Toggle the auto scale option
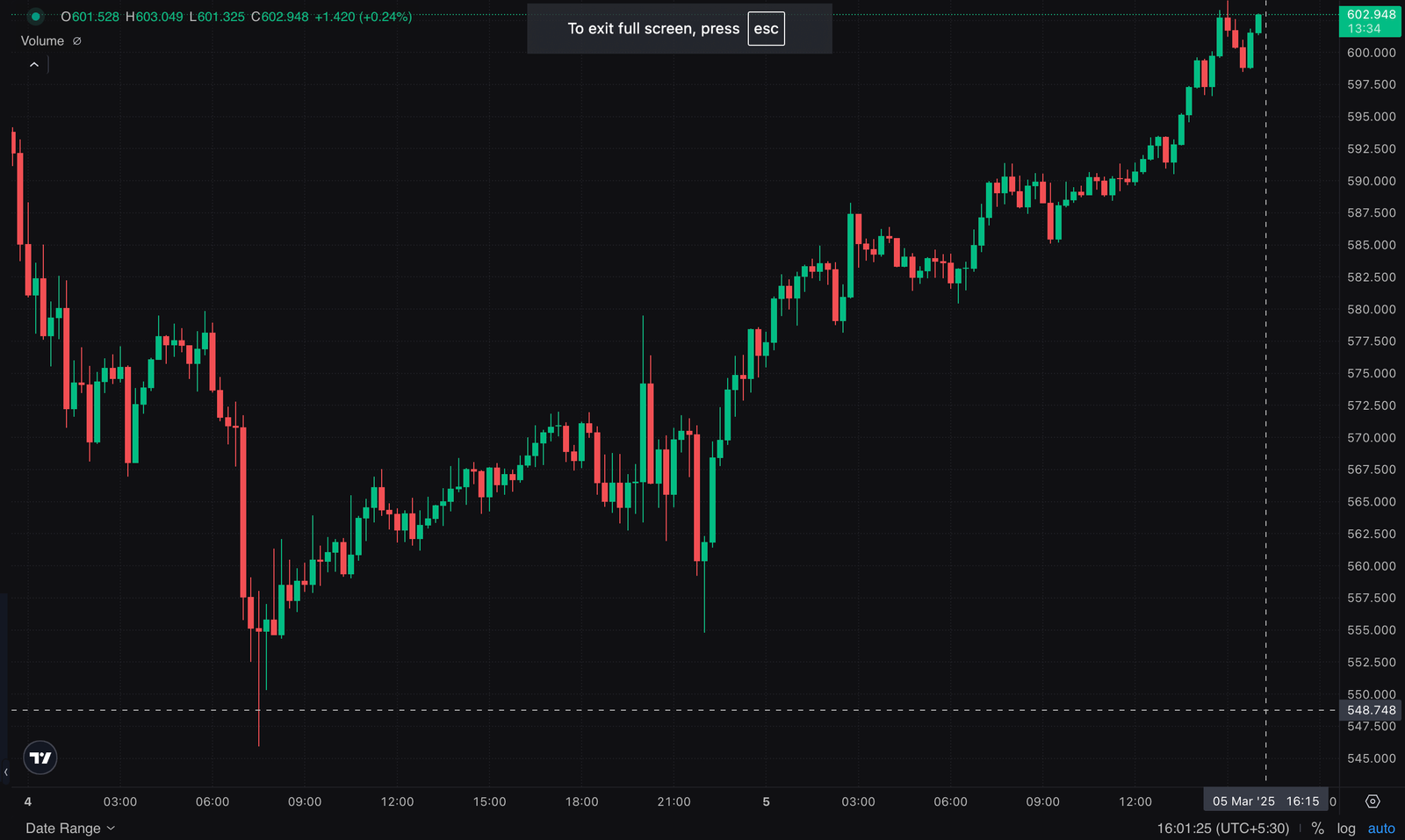This screenshot has width=1405, height=840. click(1381, 828)
